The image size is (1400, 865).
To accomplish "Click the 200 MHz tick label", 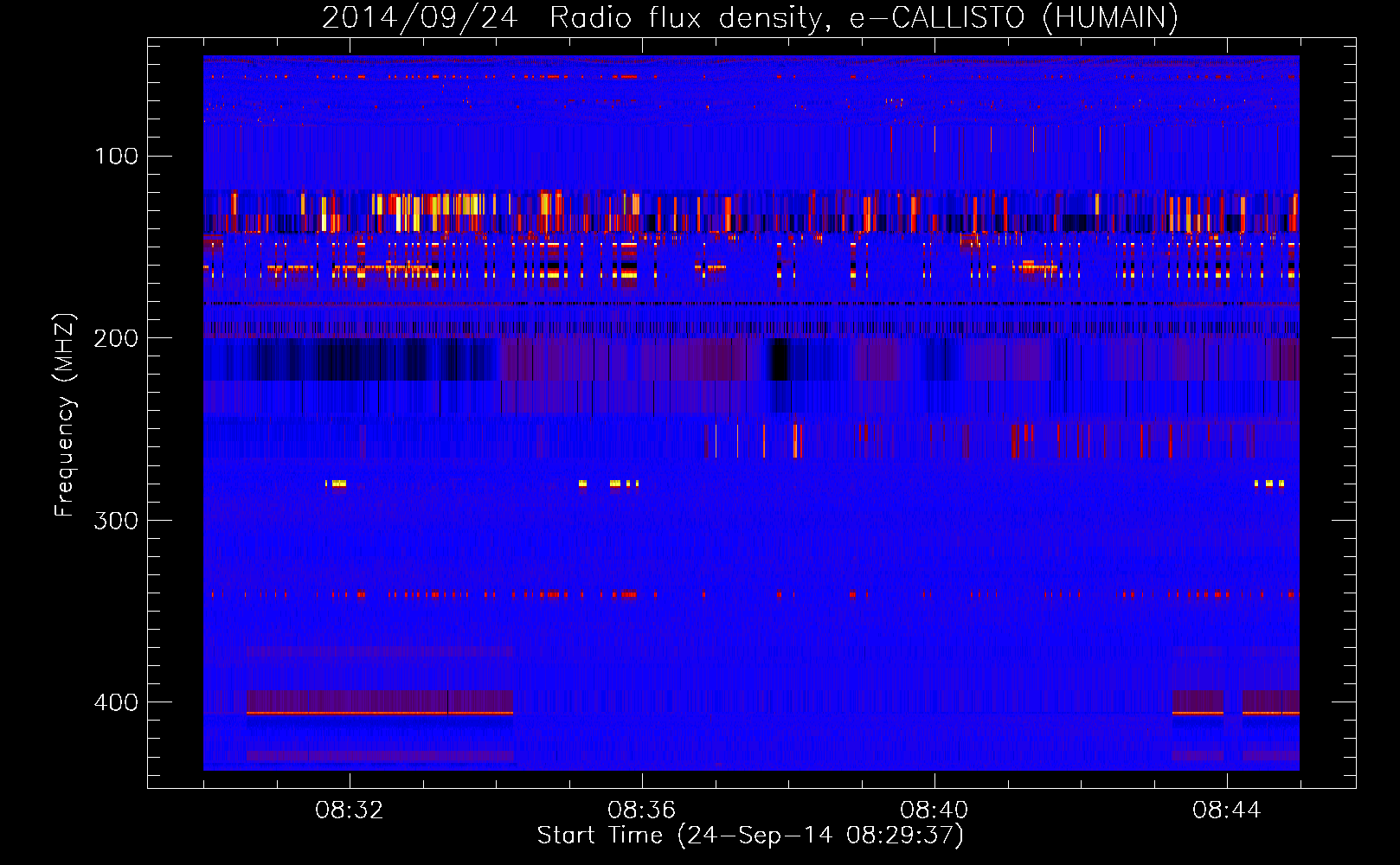I will pyautogui.click(x=117, y=338).
